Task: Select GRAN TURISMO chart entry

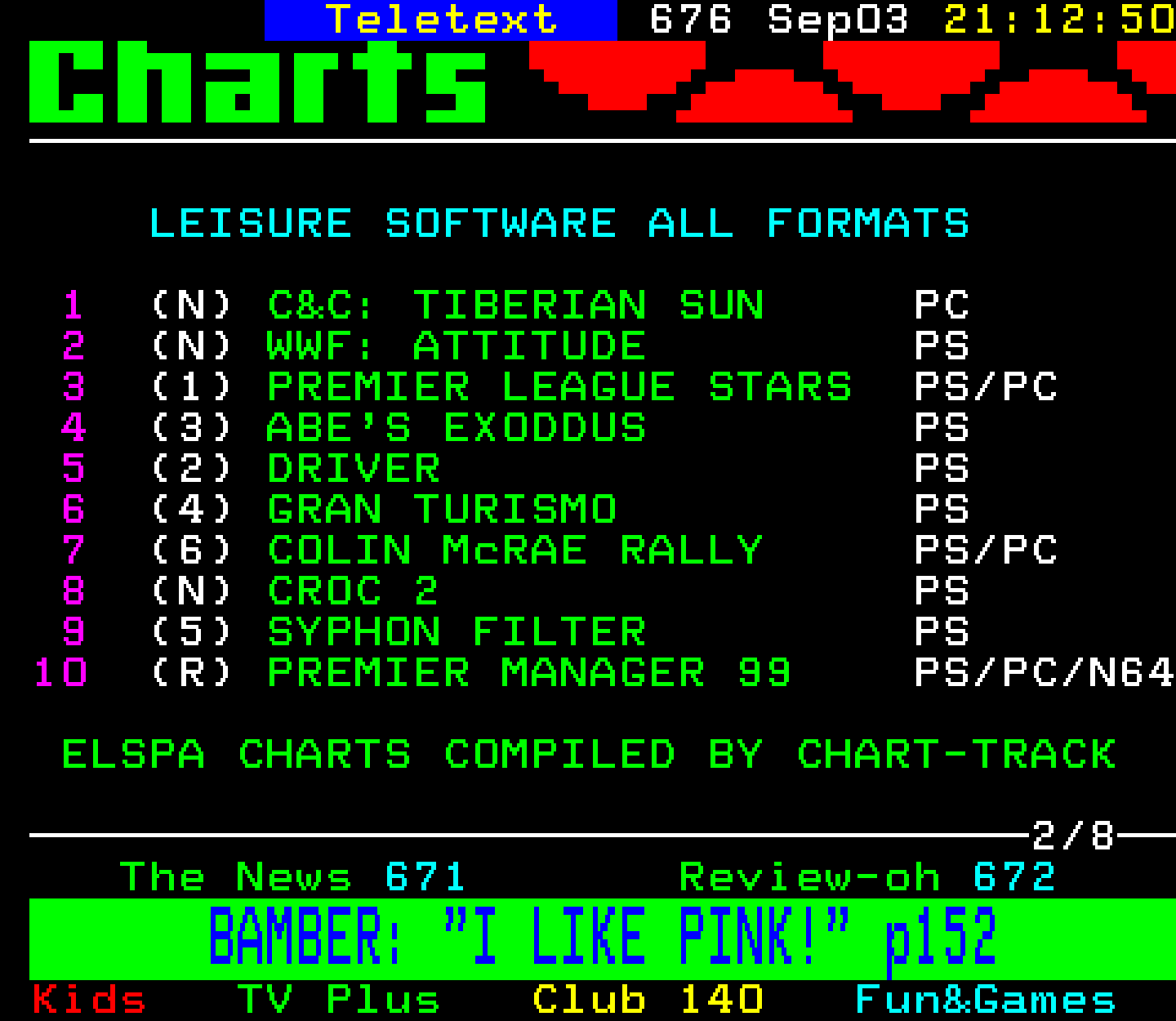Action: (x=442, y=510)
